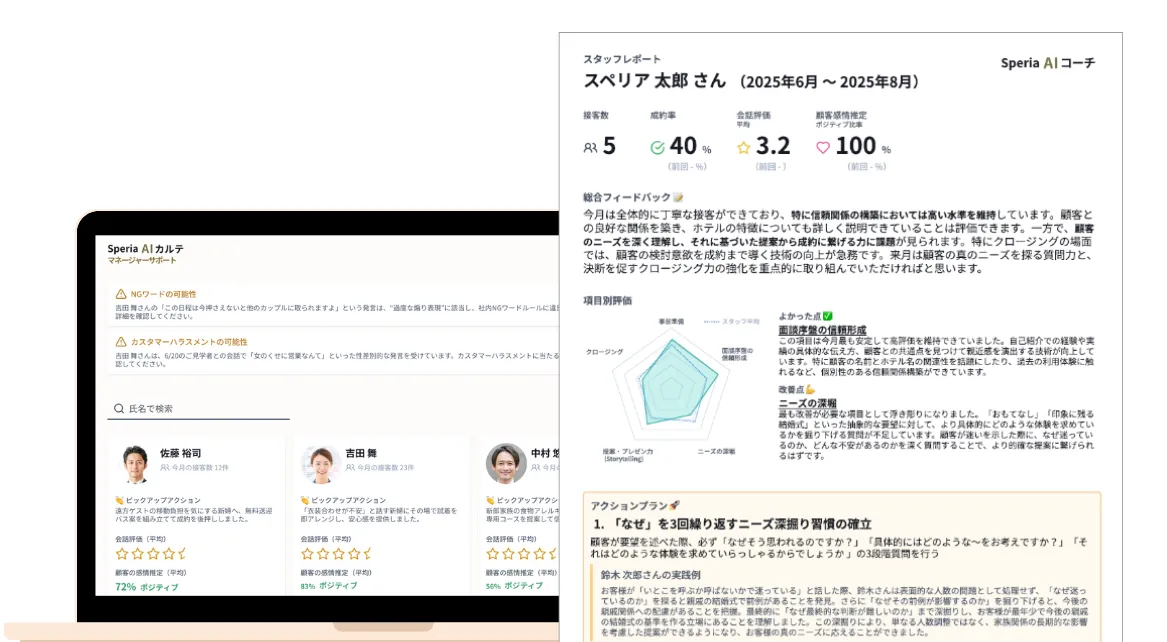Click the memo icon after 総合フィードバック heading
This screenshot has height=642, width=1167.
pyautogui.click(x=676, y=199)
